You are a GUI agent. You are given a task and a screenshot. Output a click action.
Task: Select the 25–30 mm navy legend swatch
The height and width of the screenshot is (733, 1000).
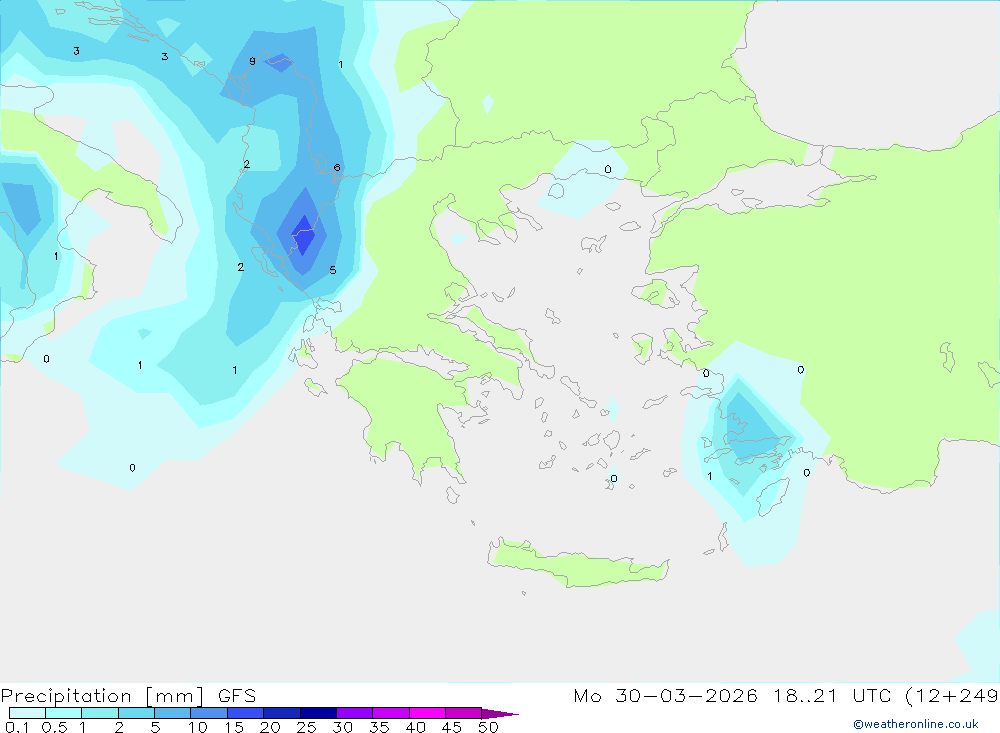(318, 713)
